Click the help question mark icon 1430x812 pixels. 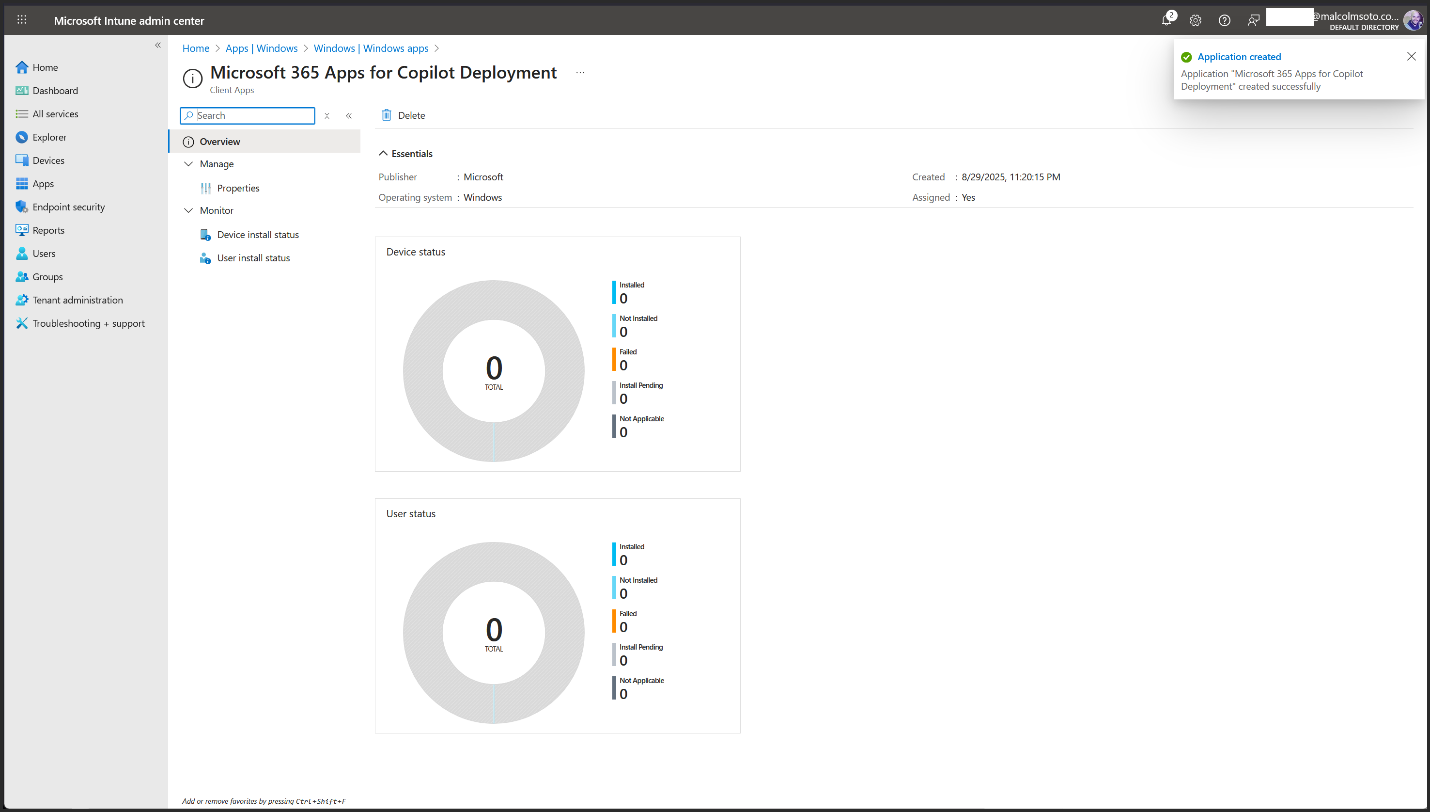click(1224, 20)
